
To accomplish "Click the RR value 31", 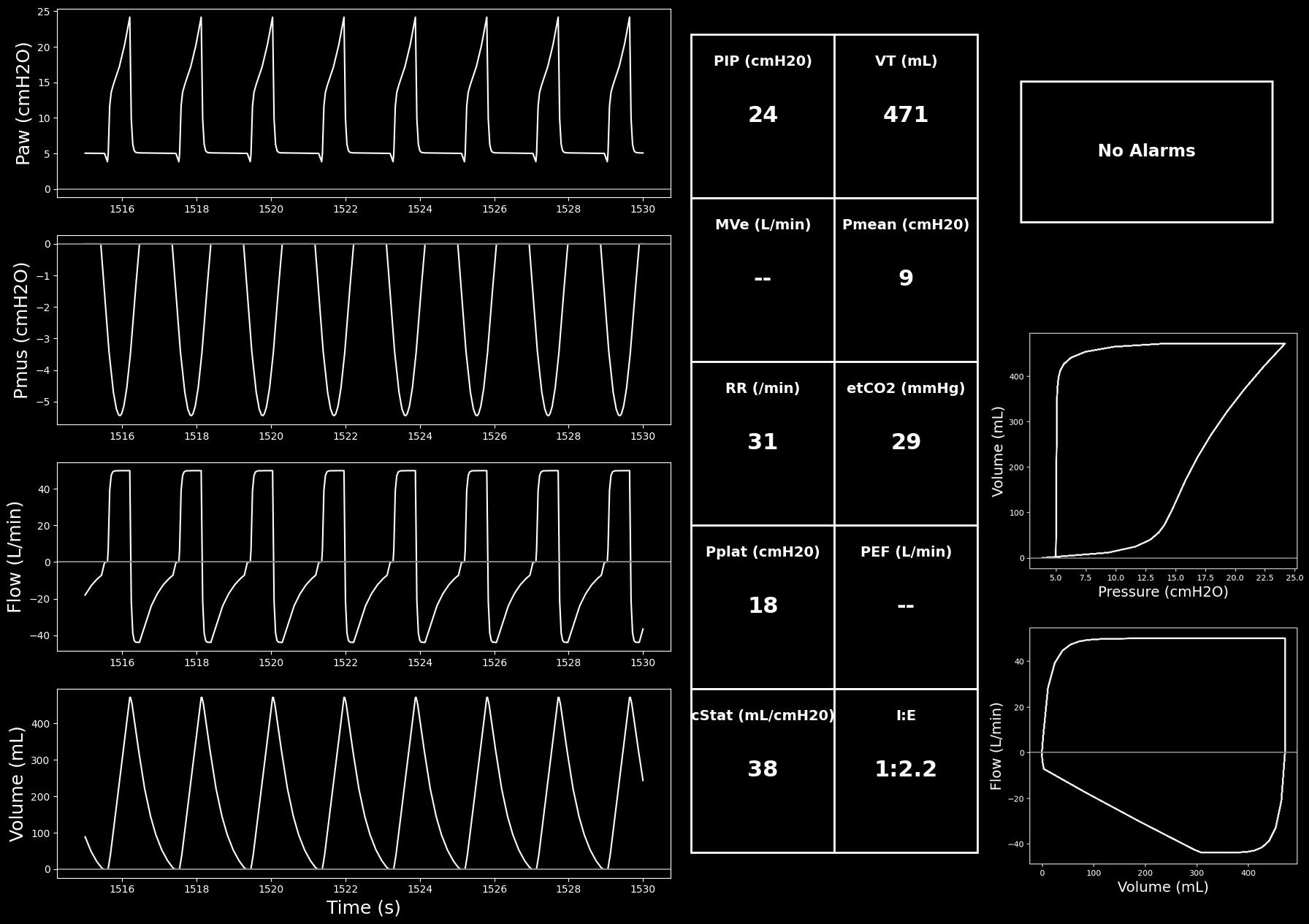I will [x=763, y=442].
